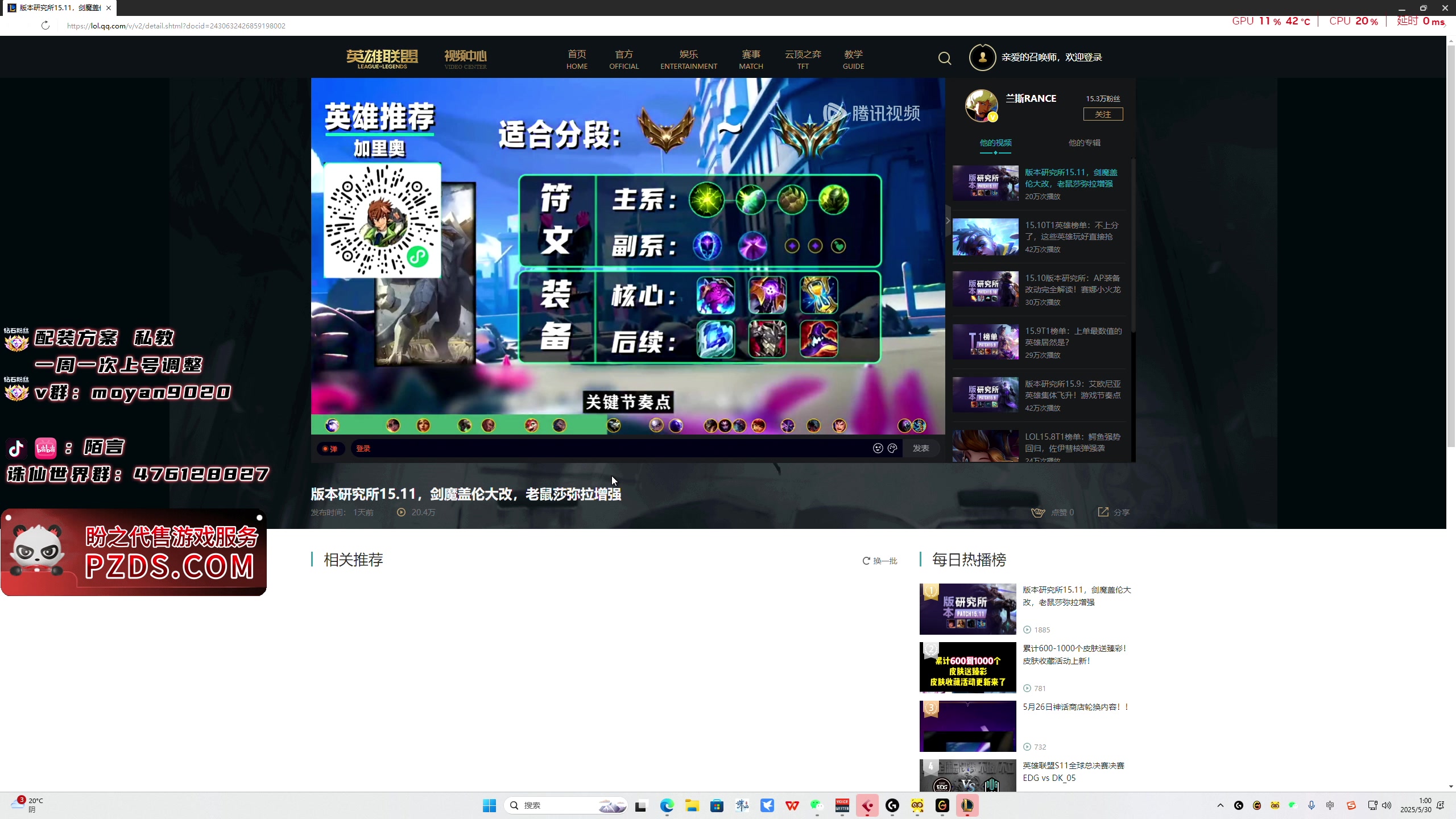Click the 视频中心 Video Center logo
Image resolution: width=1456 pixels, height=819 pixels.
click(x=465, y=59)
